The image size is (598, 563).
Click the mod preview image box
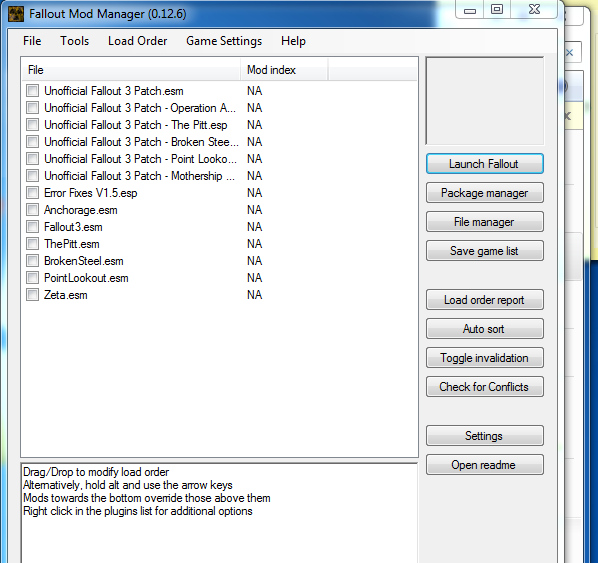(484, 101)
